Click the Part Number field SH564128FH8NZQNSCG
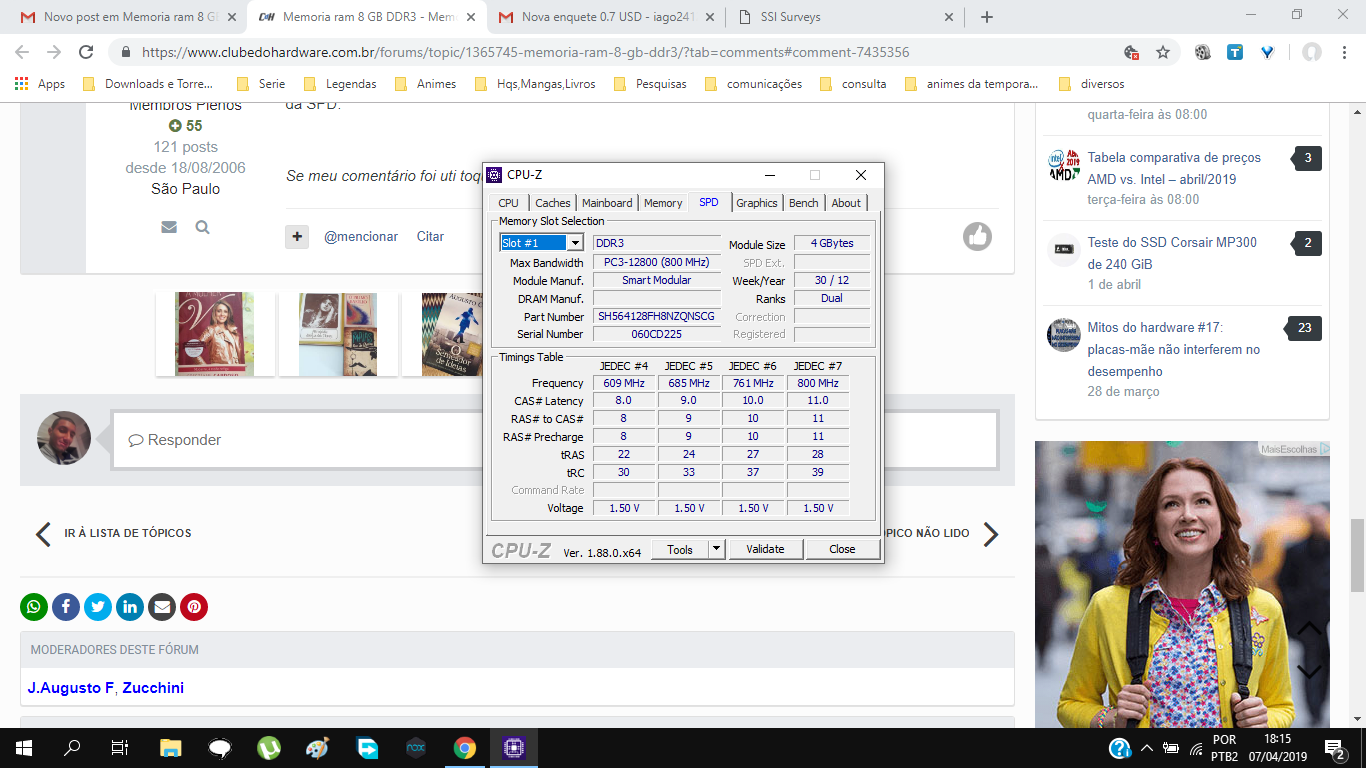Viewport: 1366px width, 768px height. [x=657, y=316]
